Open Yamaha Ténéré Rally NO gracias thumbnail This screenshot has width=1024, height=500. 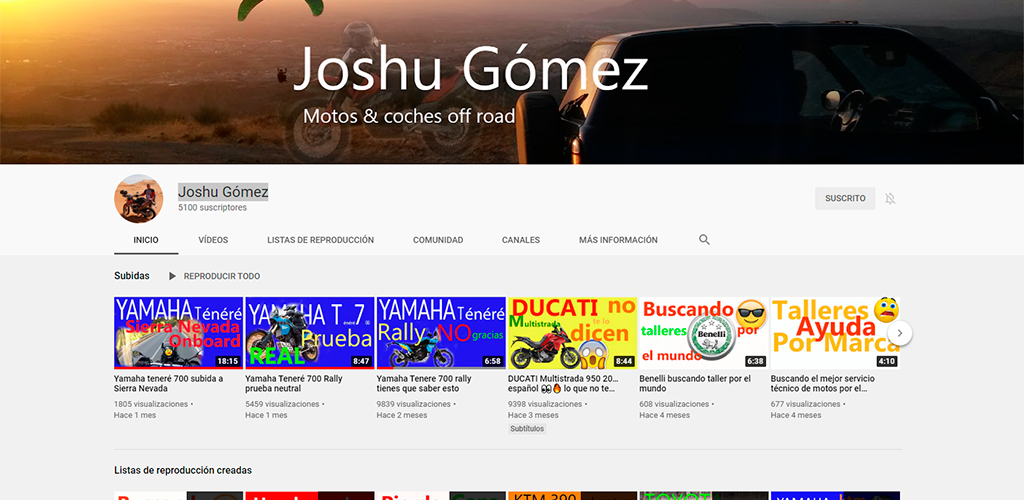click(441, 333)
